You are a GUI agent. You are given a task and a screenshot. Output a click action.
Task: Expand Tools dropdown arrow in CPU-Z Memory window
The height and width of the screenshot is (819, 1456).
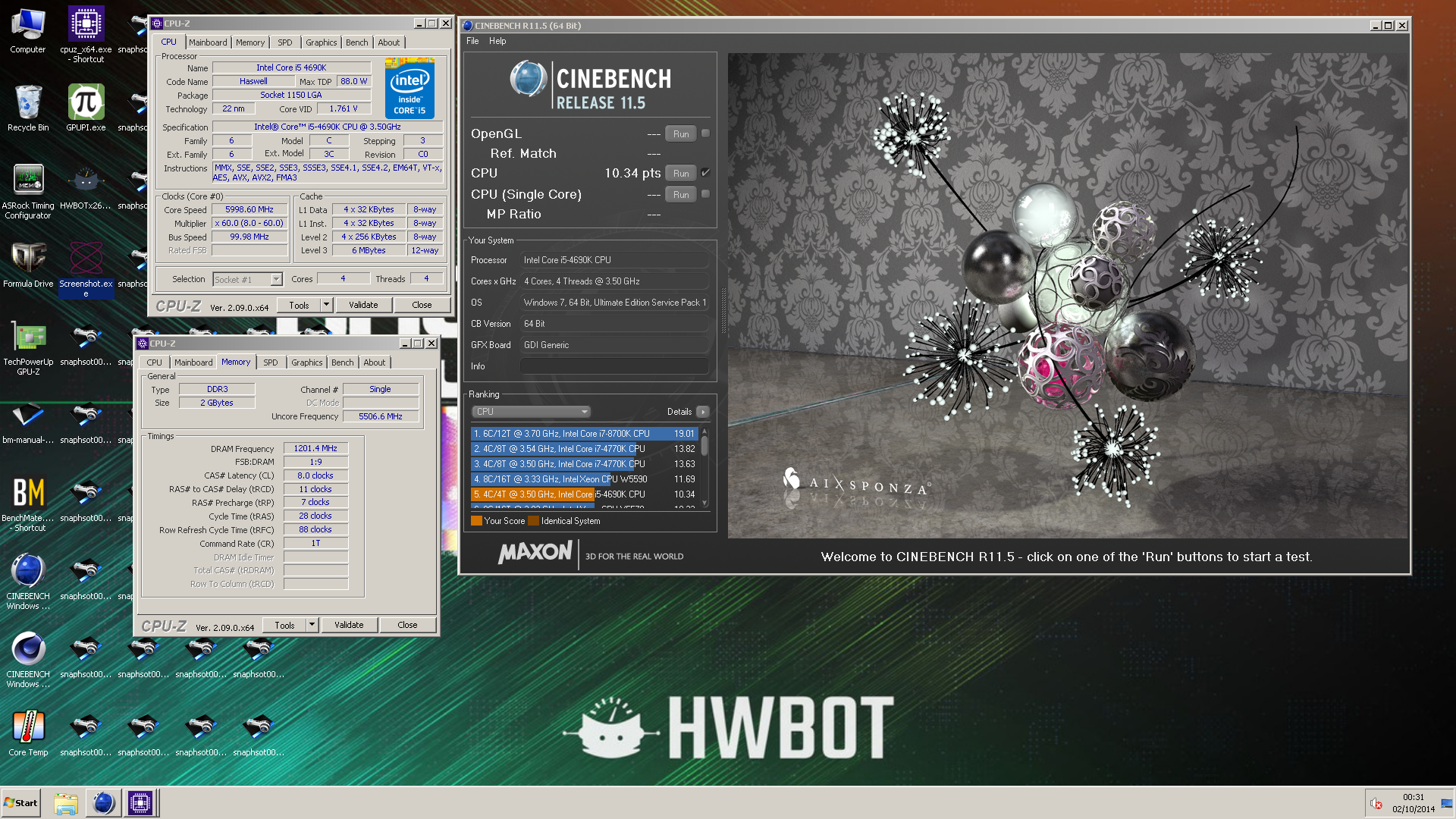(312, 625)
